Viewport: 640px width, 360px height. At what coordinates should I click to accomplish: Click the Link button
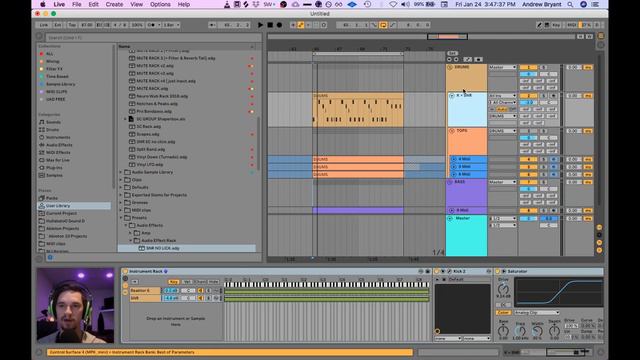pos(43,25)
